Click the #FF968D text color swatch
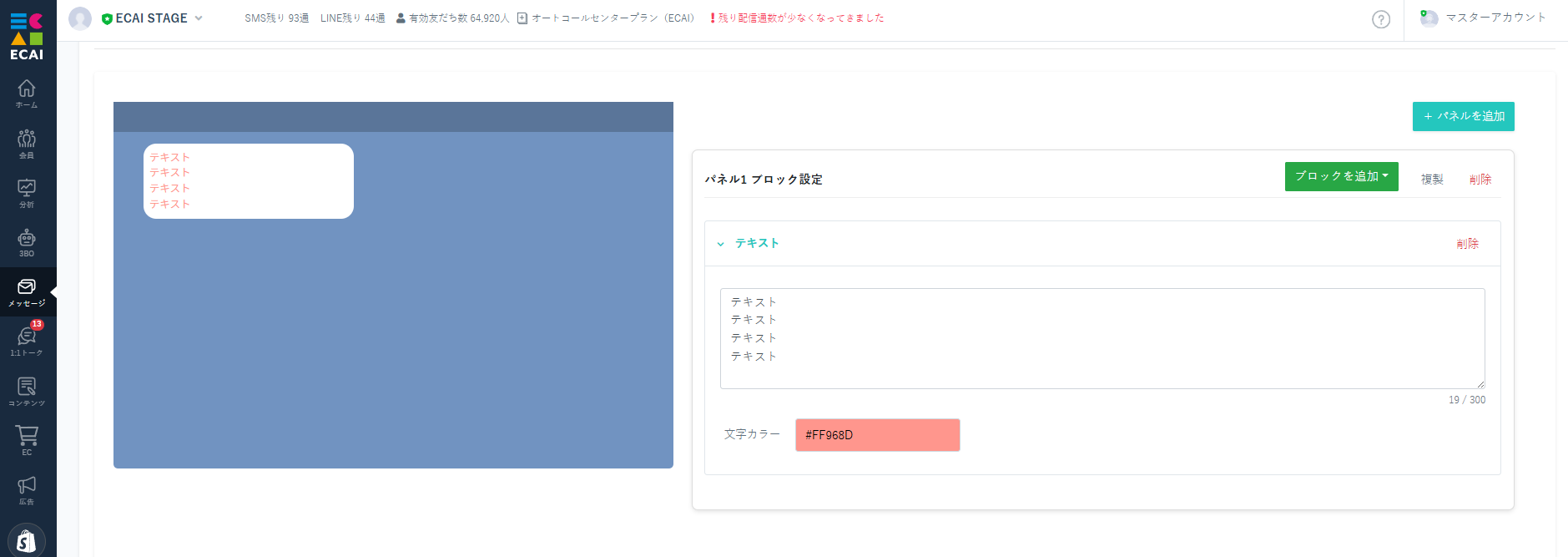Image resolution: width=1568 pixels, height=557 pixels. tap(877, 435)
